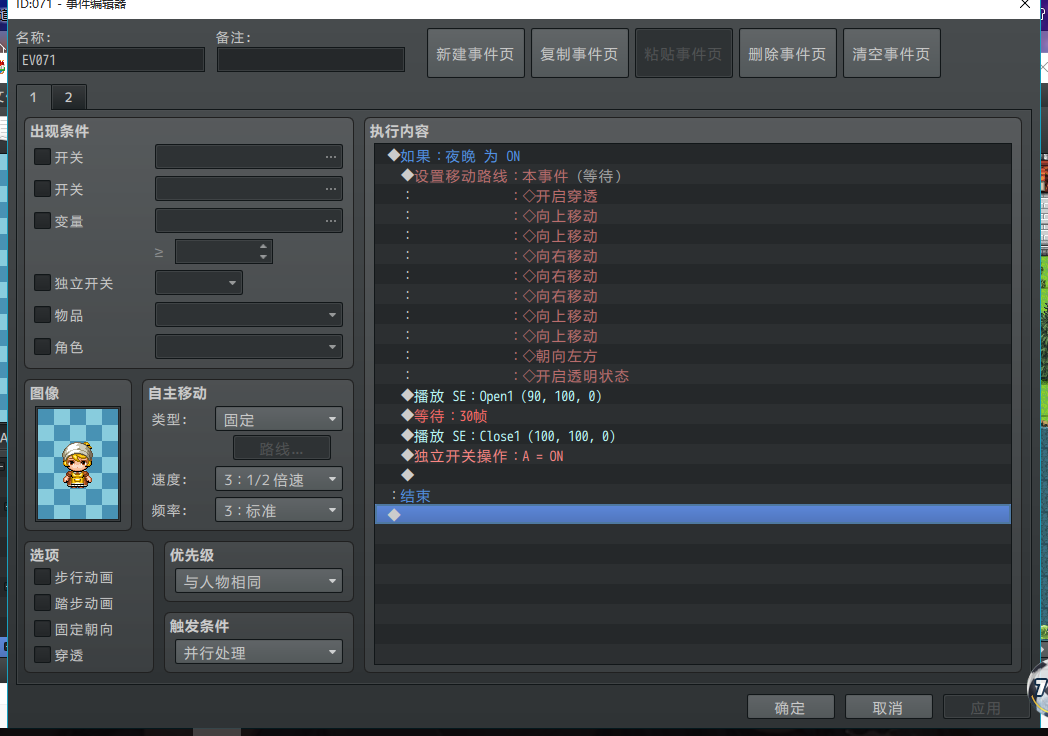Select the 开启透明状态 route line
This screenshot has width=1048, height=736.
pyautogui.click(x=692, y=376)
